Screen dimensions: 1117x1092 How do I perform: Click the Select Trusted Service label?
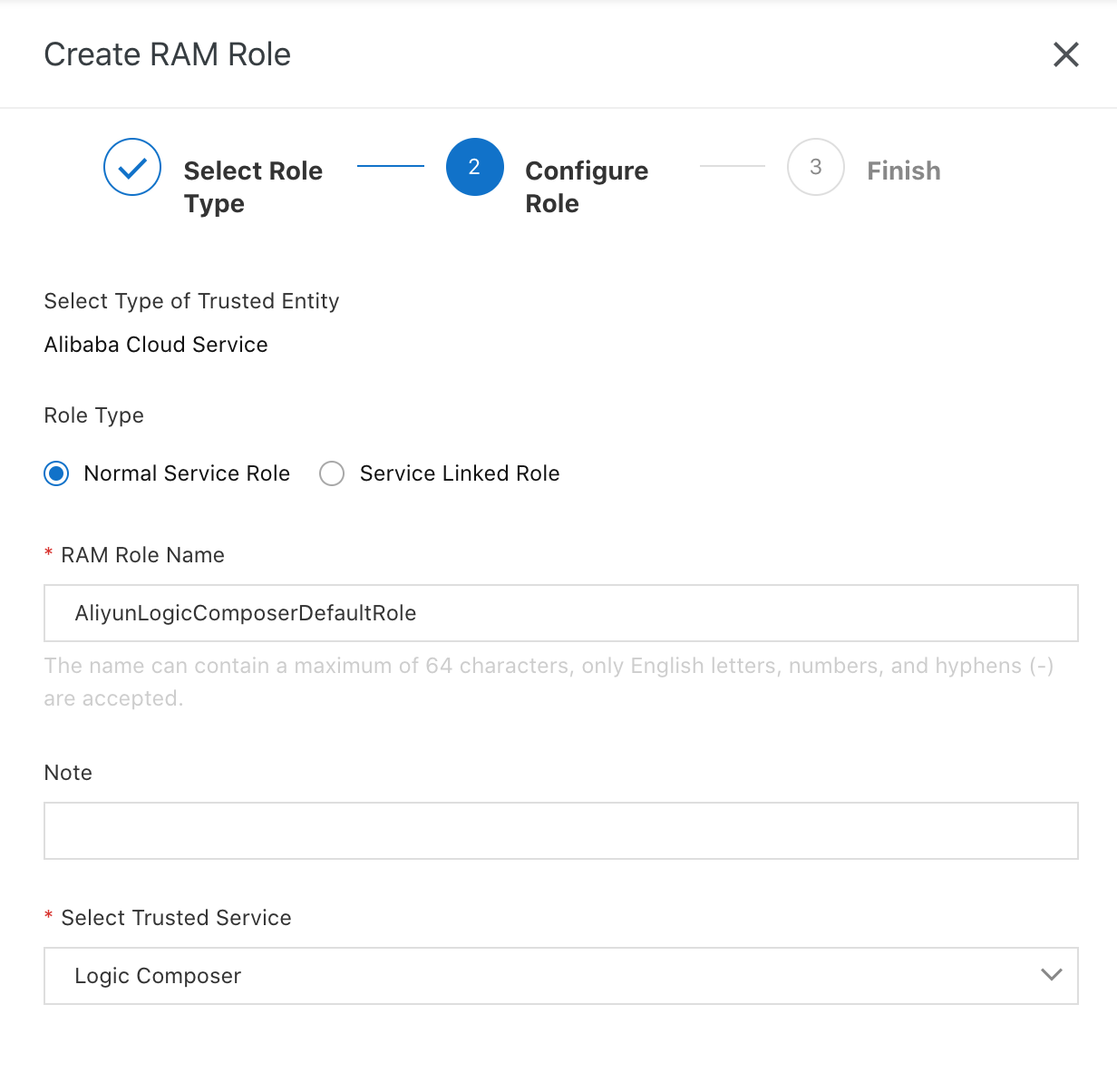[x=176, y=918]
